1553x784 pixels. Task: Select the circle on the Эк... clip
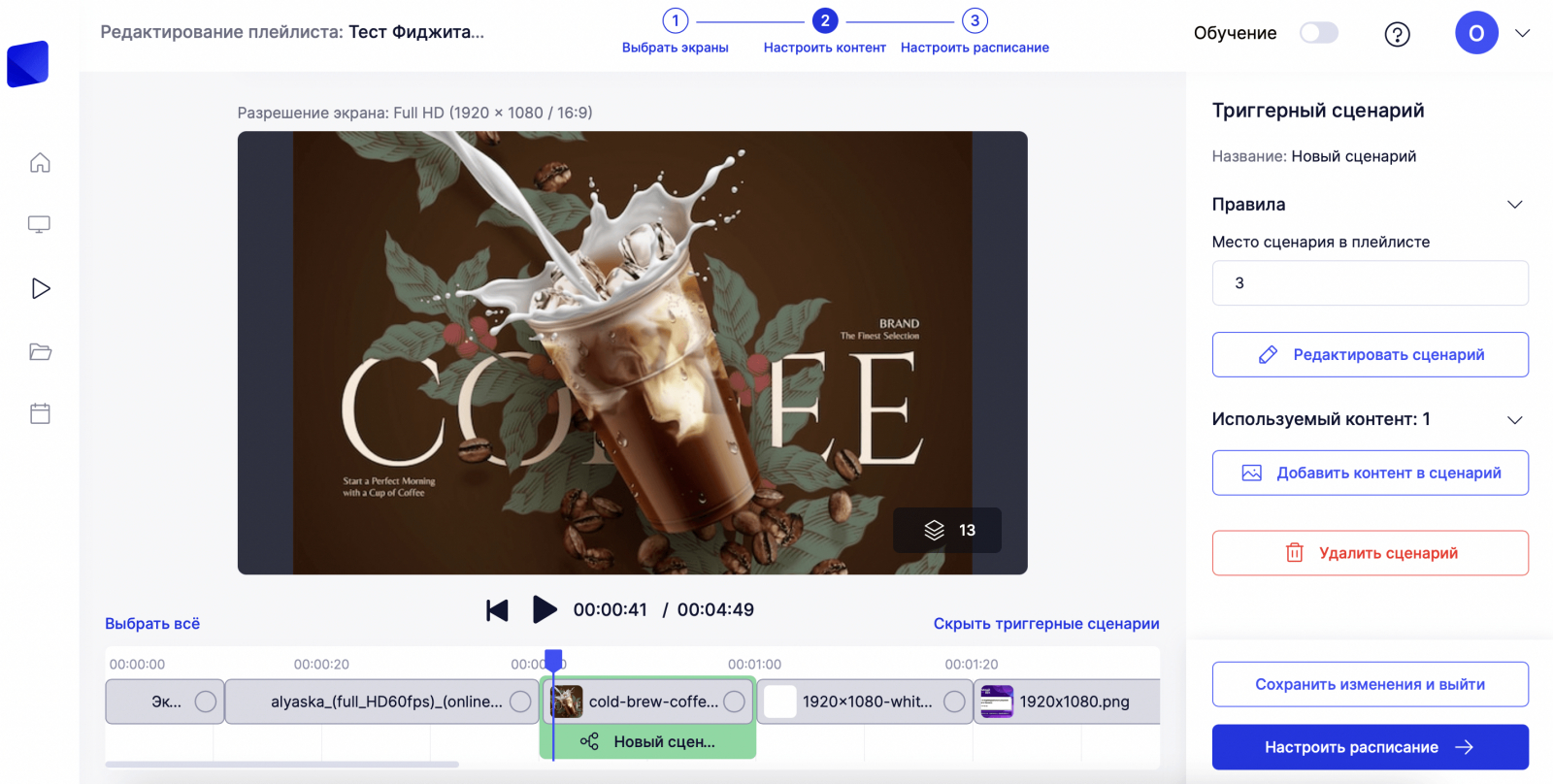[206, 702]
